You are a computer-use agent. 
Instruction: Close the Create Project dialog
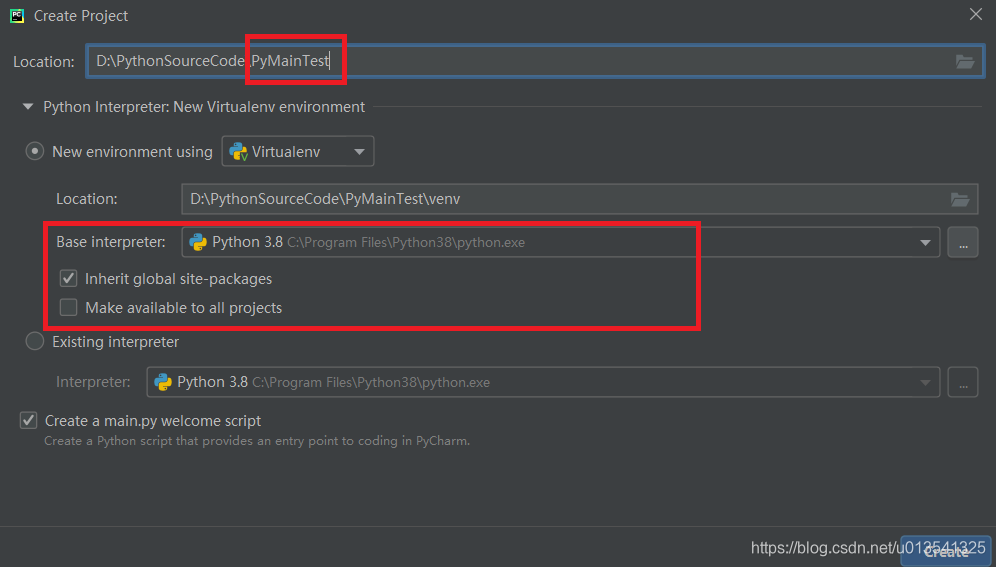[976, 15]
